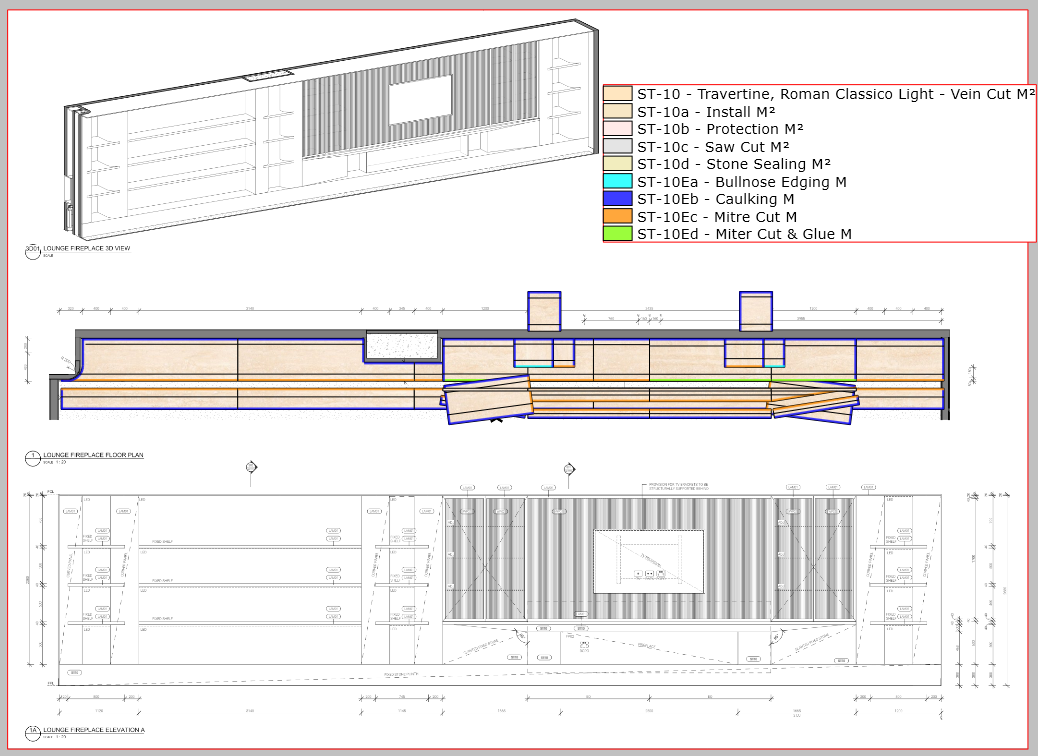Click the TV recess in the 3D view

pyautogui.click(x=420, y=102)
